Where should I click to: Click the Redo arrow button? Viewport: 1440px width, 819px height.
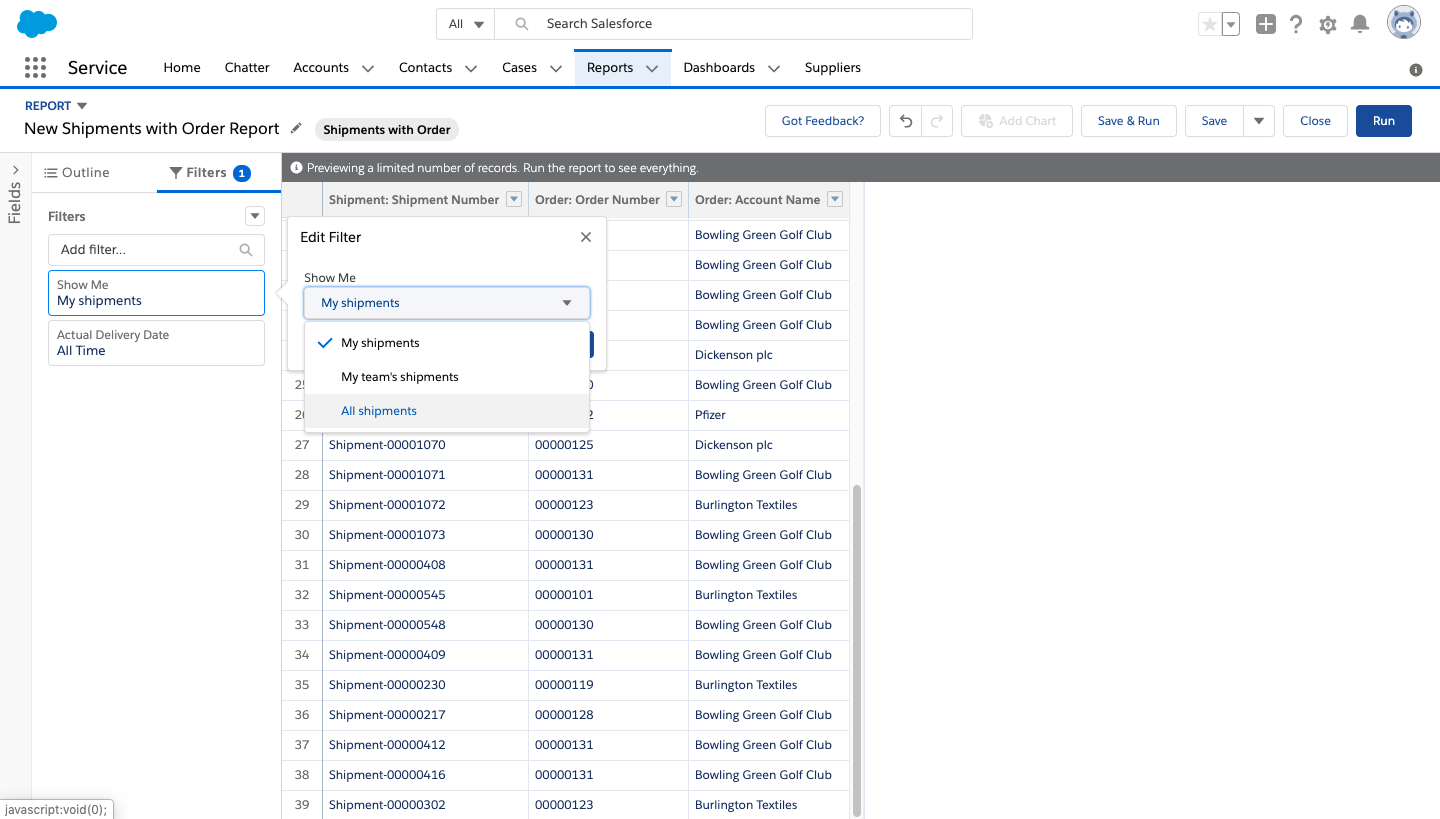pyautogui.click(x=937, y=121)
